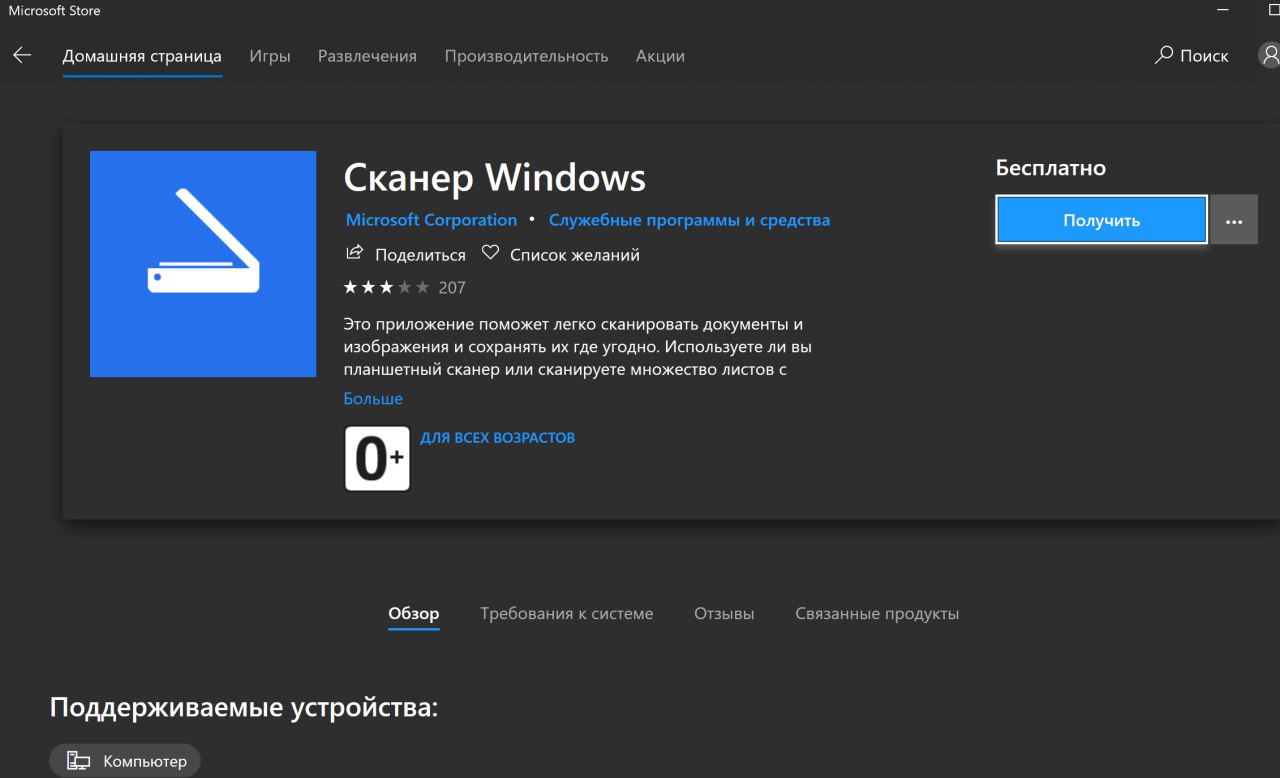Minimize the Microsoft Store window

pos(1222,11)
